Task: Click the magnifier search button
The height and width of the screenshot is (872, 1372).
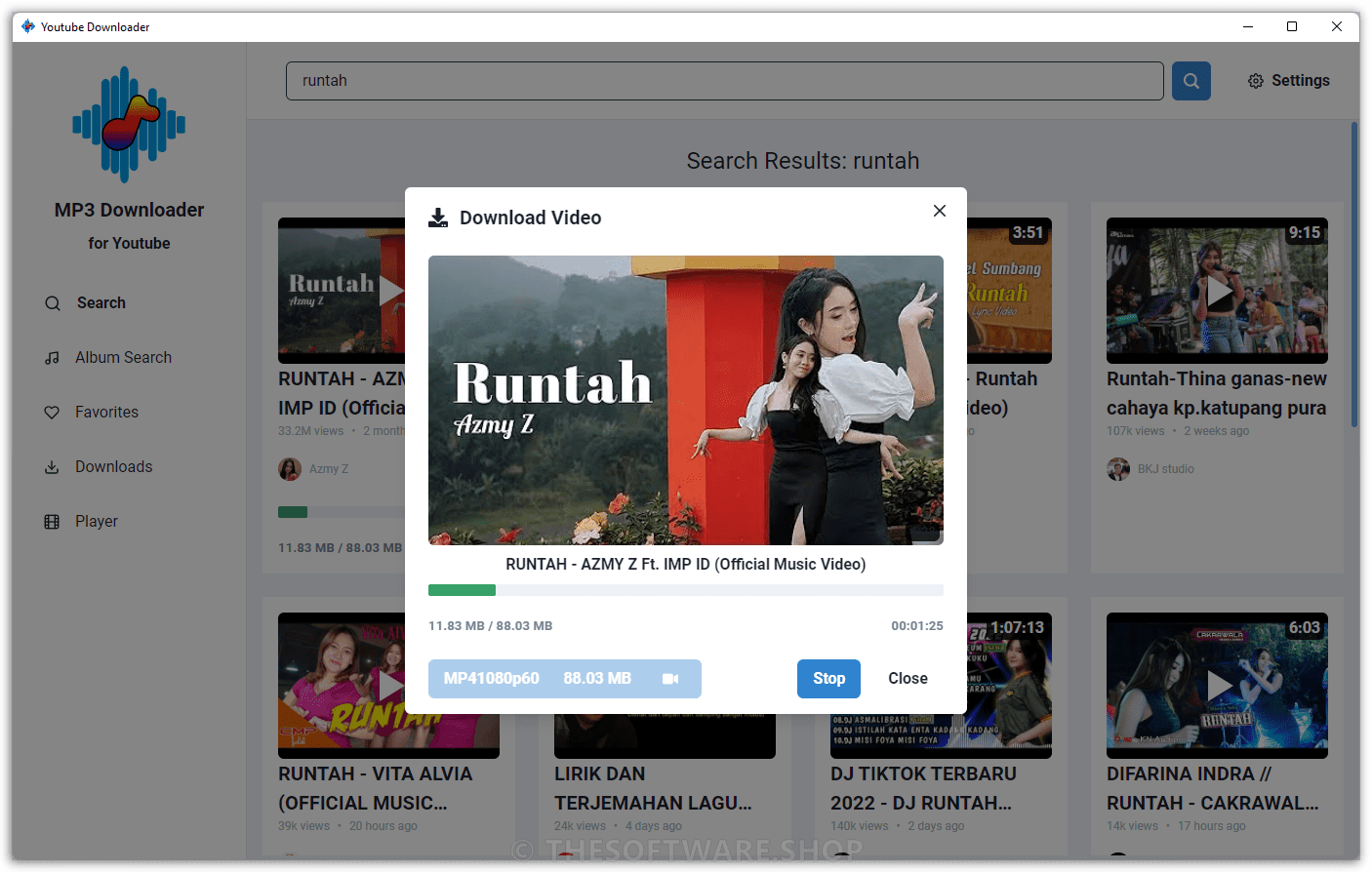Action: (1190, 81)
